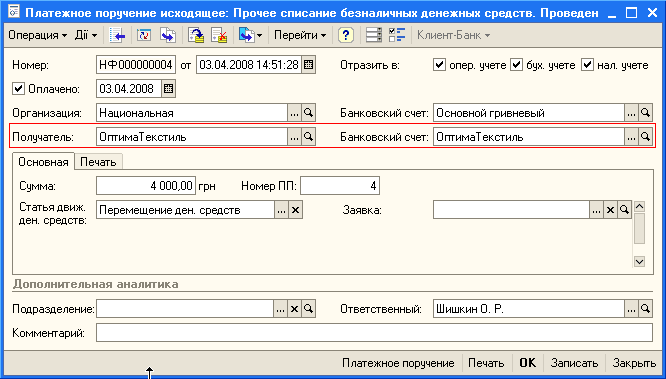Click magnifier icon for Получатель field

(x=309, y=137)
